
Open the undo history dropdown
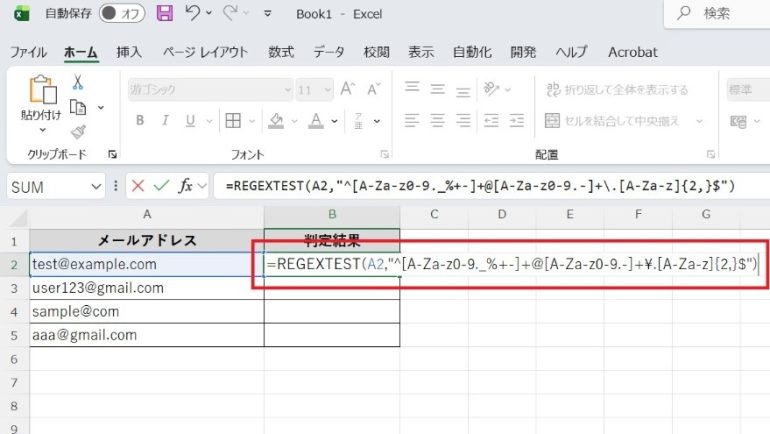coord(209,13)
